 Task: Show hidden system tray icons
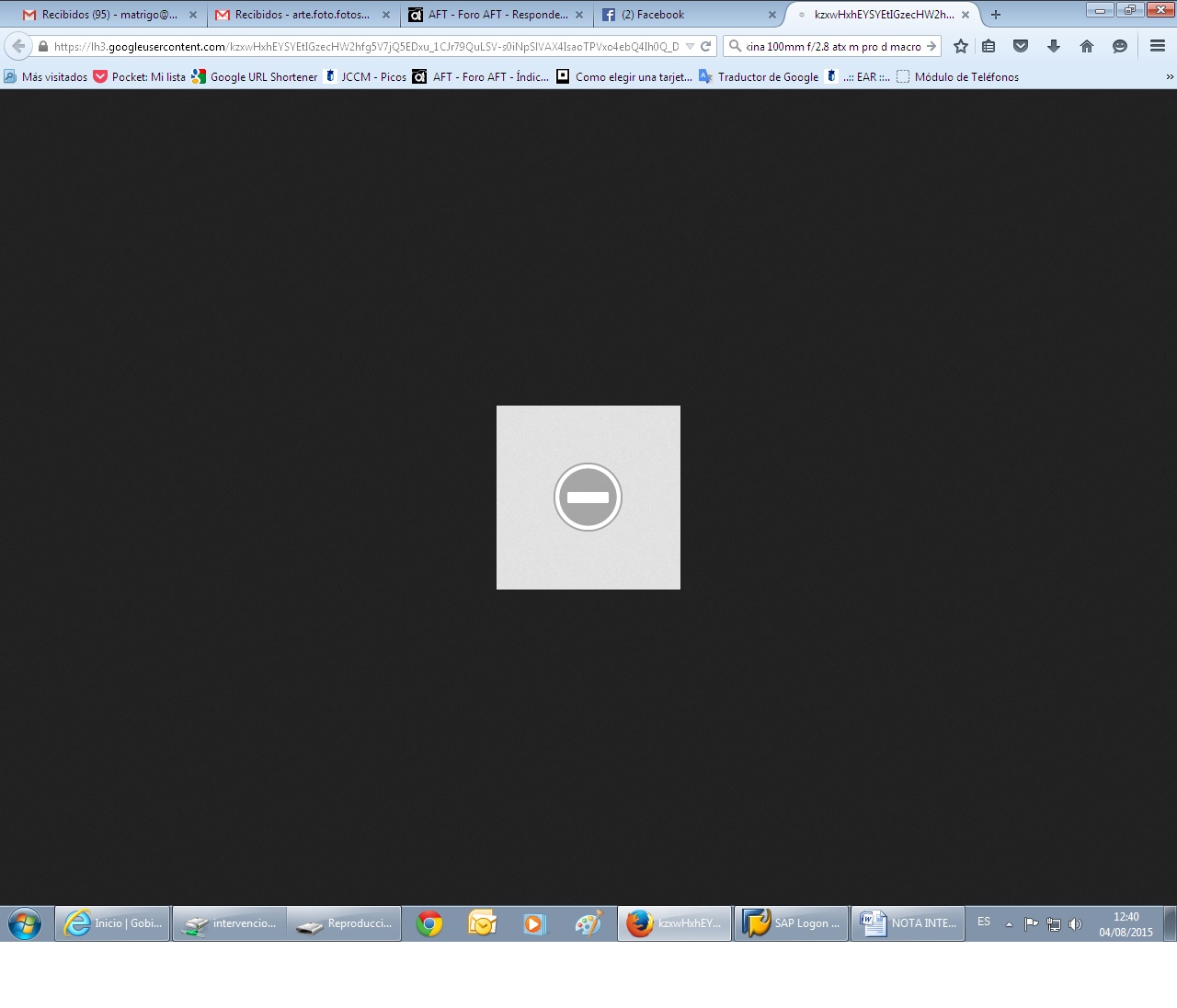point(1009,924)
